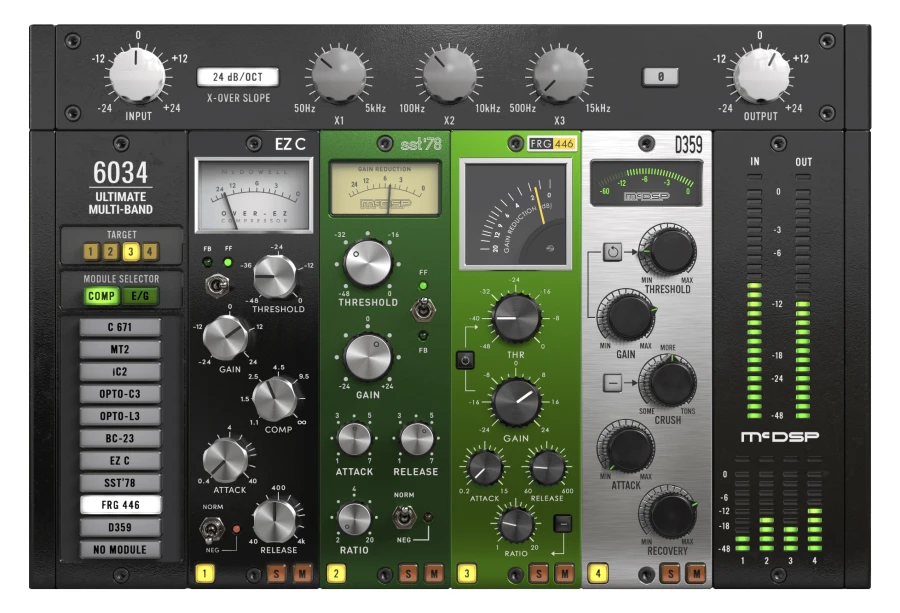Click EZ C THRESHOLD knob
Screen dimensions: 900x613
275,277
